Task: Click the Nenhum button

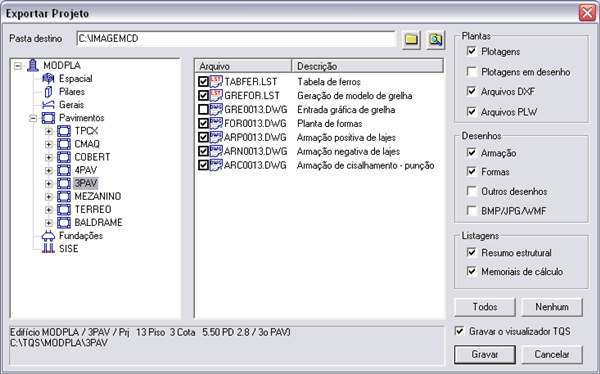Action: click(x=552, y=307)
